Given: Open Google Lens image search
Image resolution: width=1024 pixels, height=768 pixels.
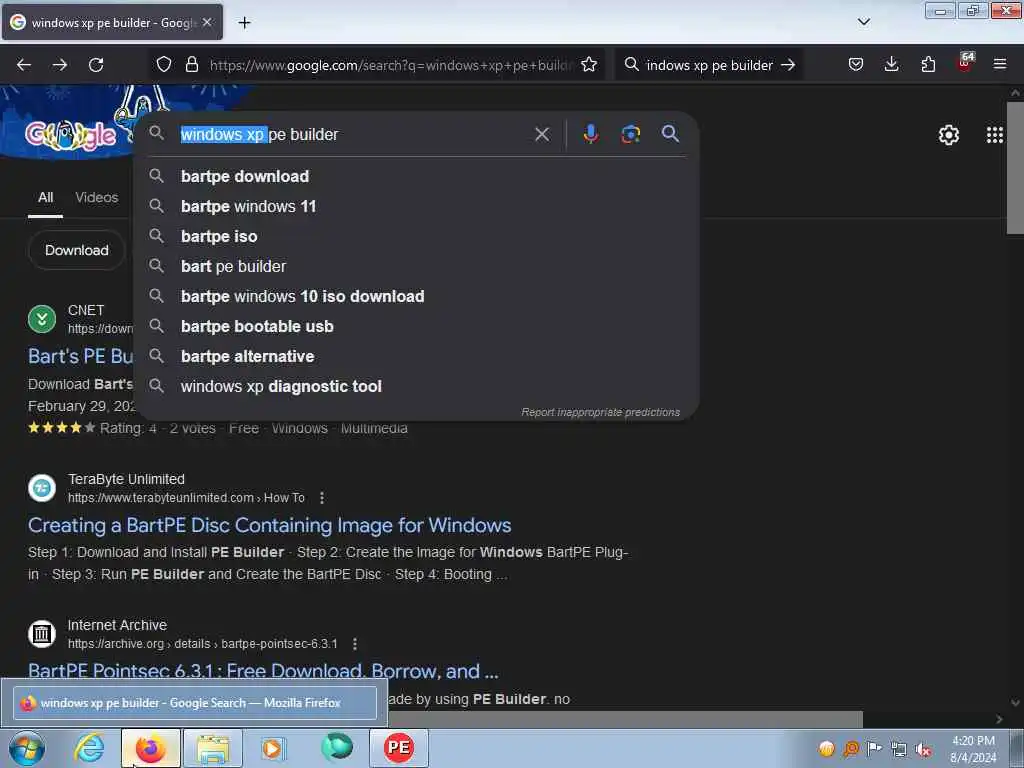Looking at the screenshot, I should click(x=630, y=134).
